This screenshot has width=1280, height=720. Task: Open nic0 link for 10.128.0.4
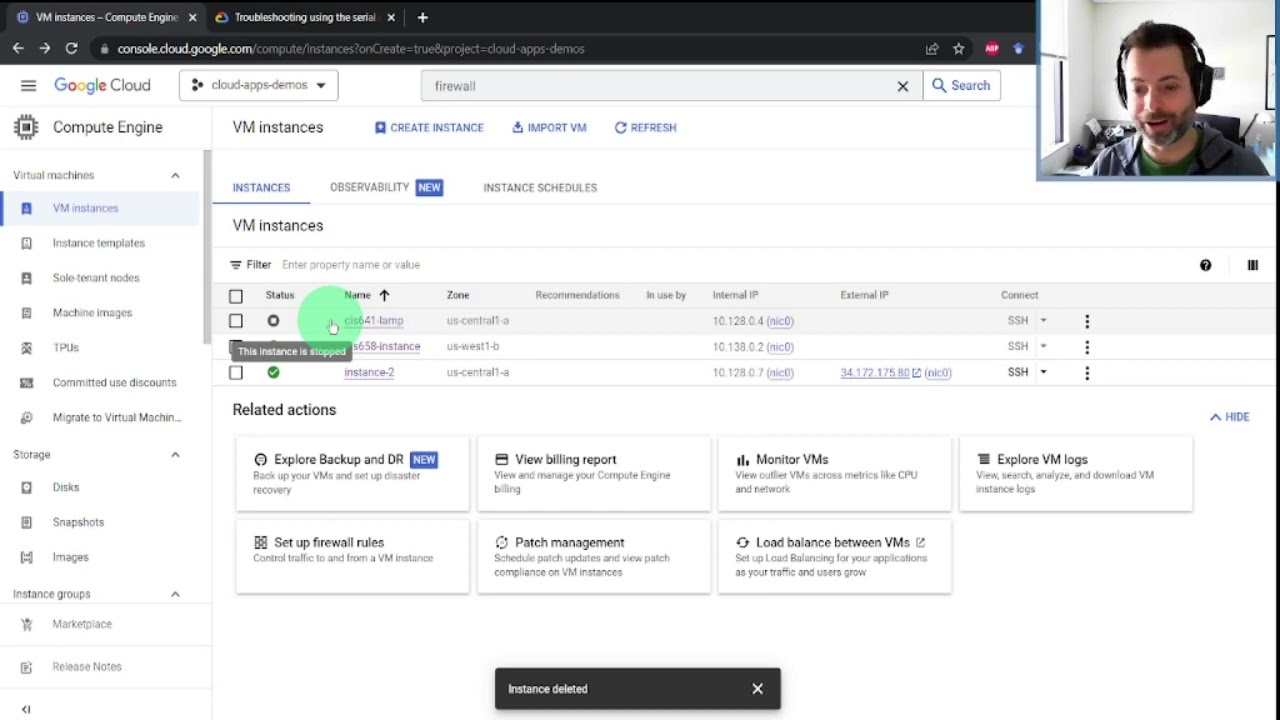(780, 321)
